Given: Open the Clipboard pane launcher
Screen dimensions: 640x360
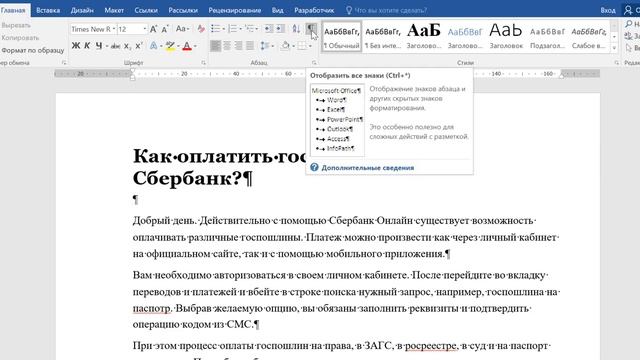Looking at the screenshot, I should click(64, 63).
